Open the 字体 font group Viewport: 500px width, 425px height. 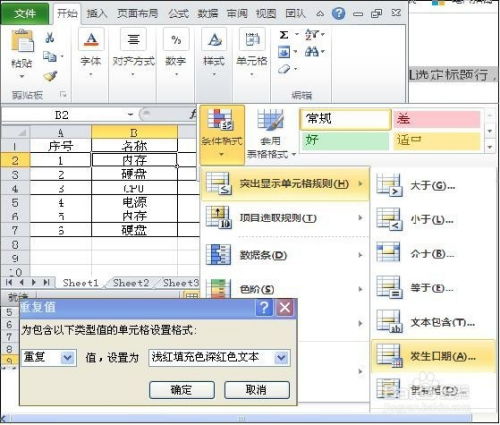tap(91, 52)
